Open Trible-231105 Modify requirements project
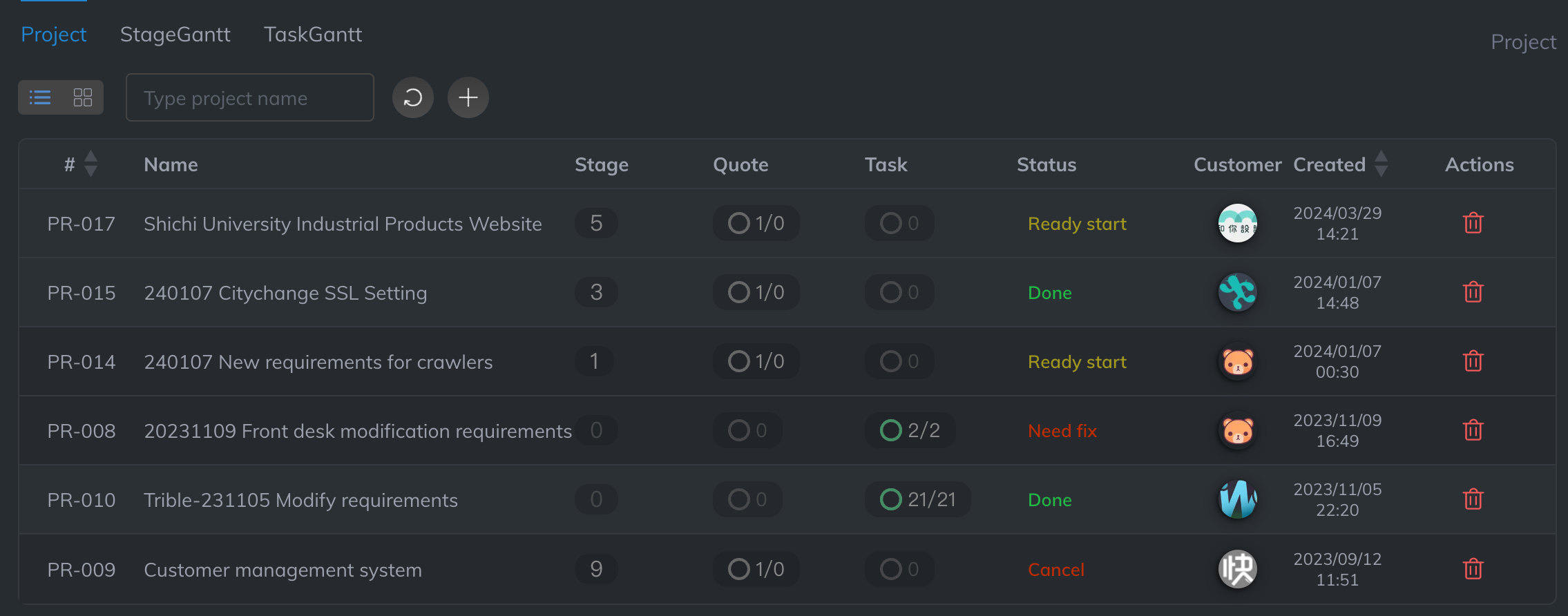Viewport: 1568px width, 616px height. [300, 500]
